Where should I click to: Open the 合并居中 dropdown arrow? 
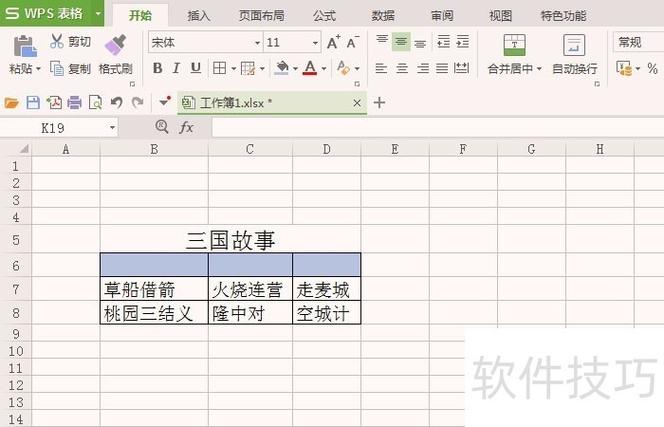(539, 69)
